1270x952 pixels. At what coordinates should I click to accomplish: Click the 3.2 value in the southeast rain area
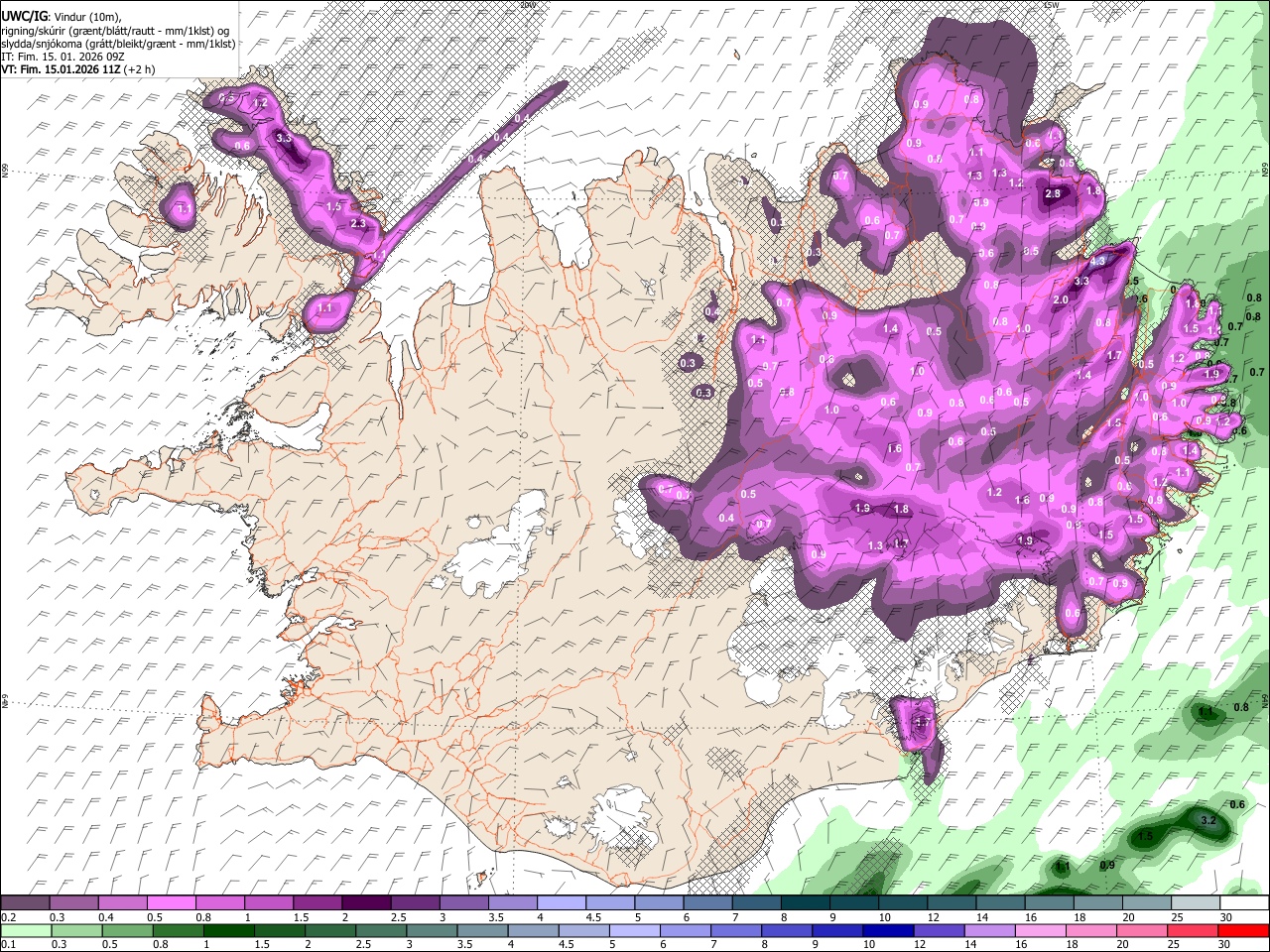[x=1208, y=821]
